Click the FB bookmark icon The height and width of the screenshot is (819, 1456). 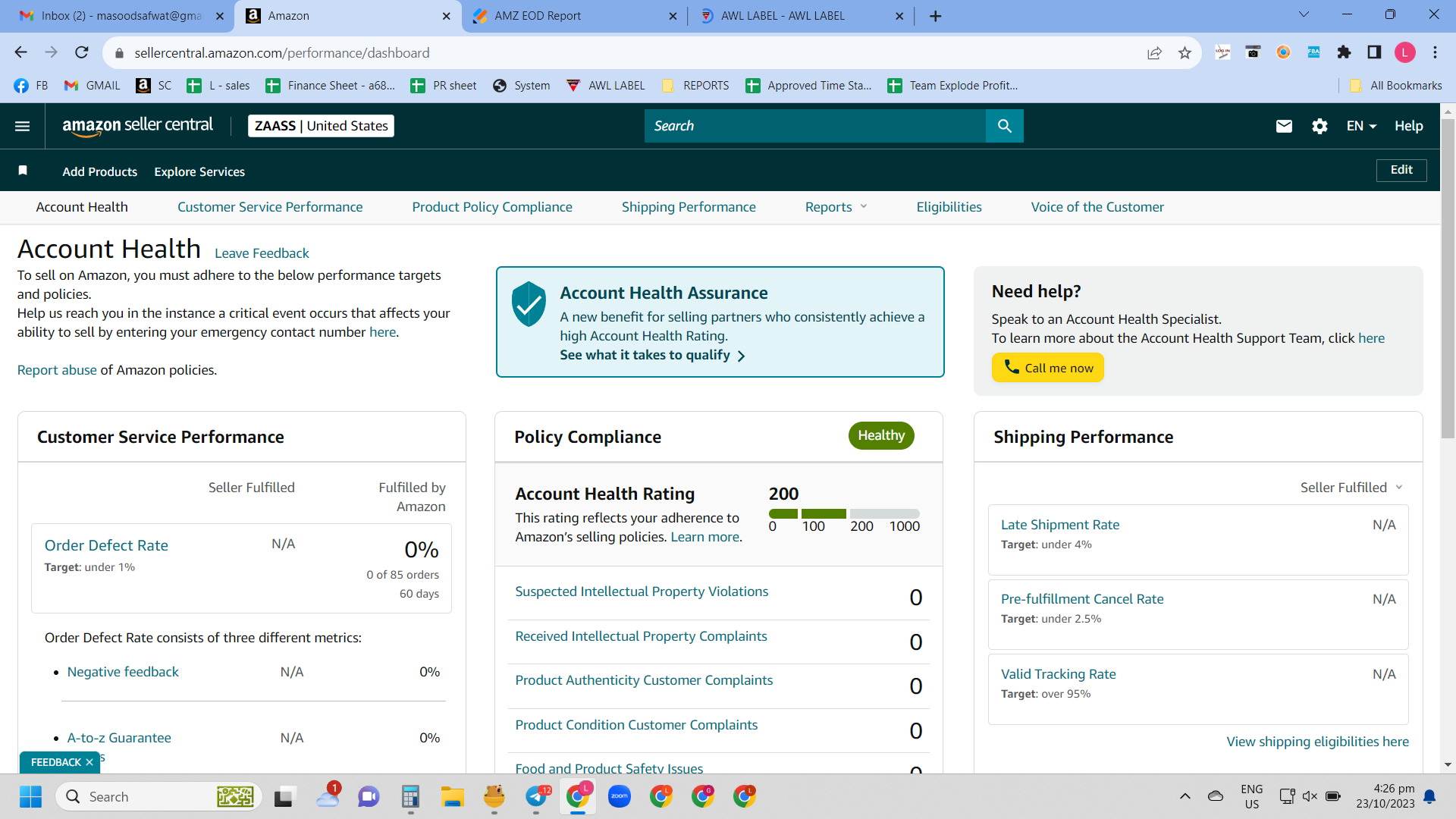coord(30,86)
